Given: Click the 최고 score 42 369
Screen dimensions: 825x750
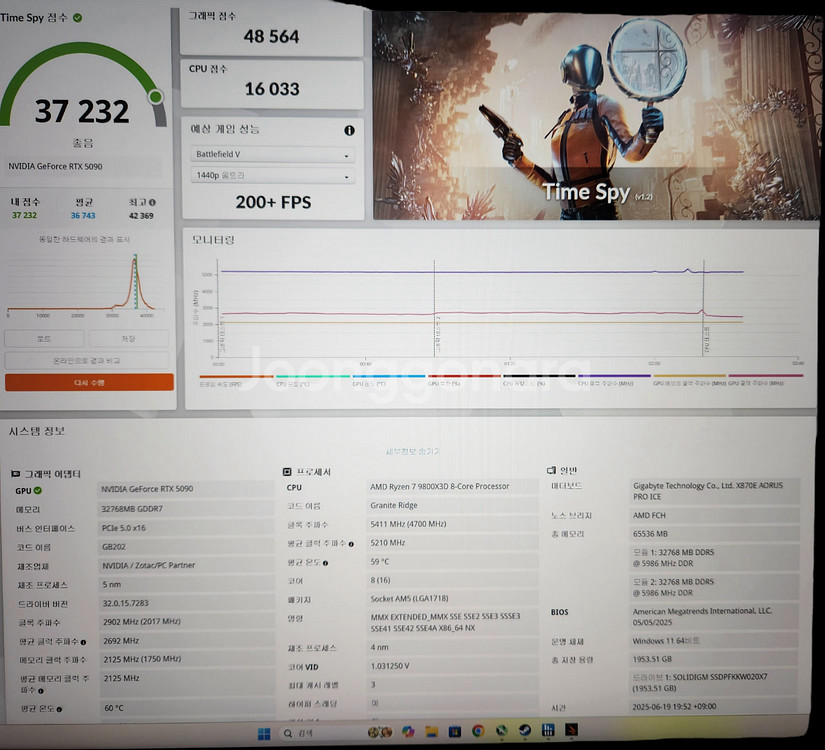Looking at the screenshot, I should click(141, 216).
